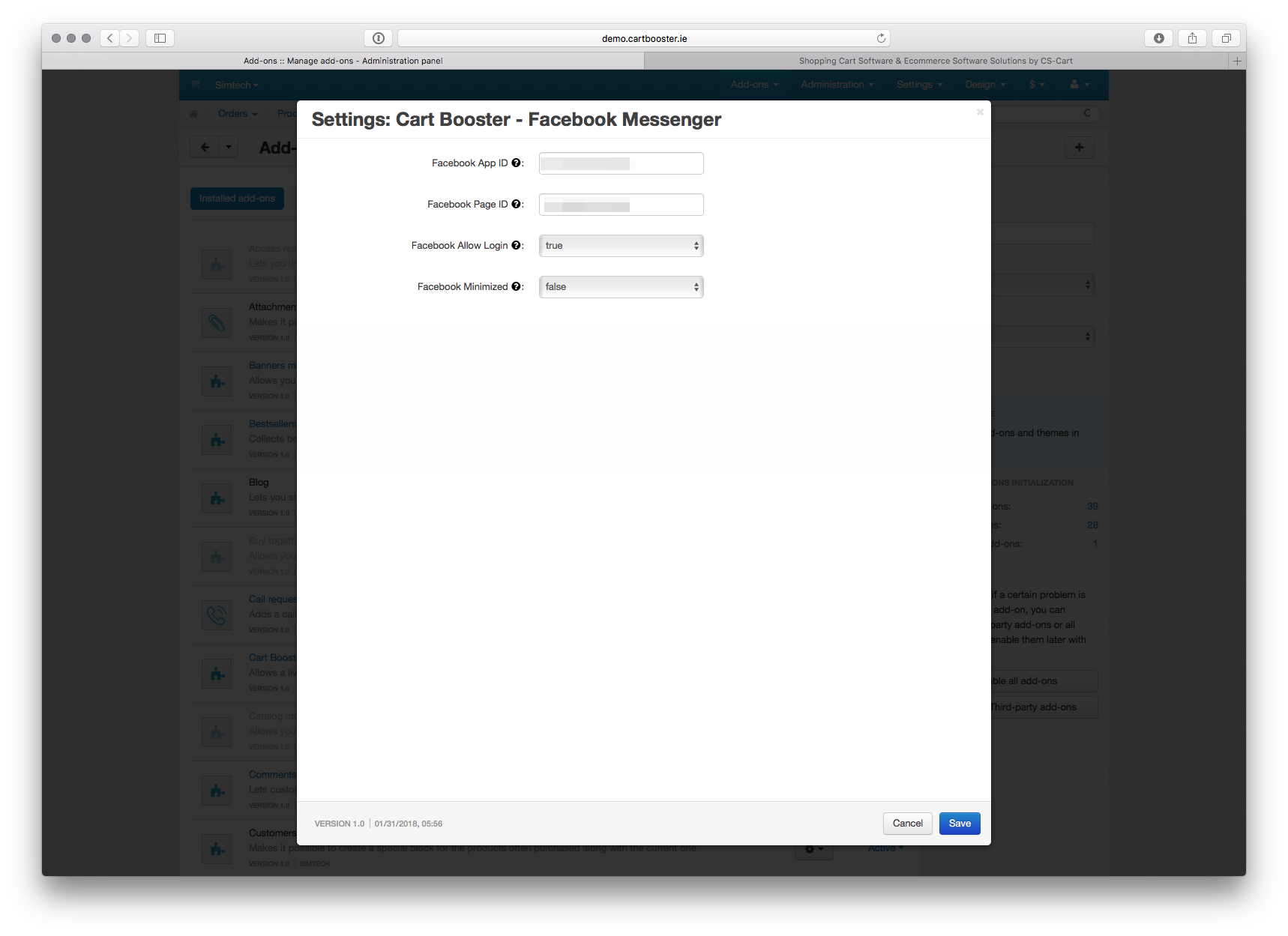Image resolution: width=1288 pixels, height=936 pixels.
Task: Go back with Safari's back arrow
Action: [109, 37]
